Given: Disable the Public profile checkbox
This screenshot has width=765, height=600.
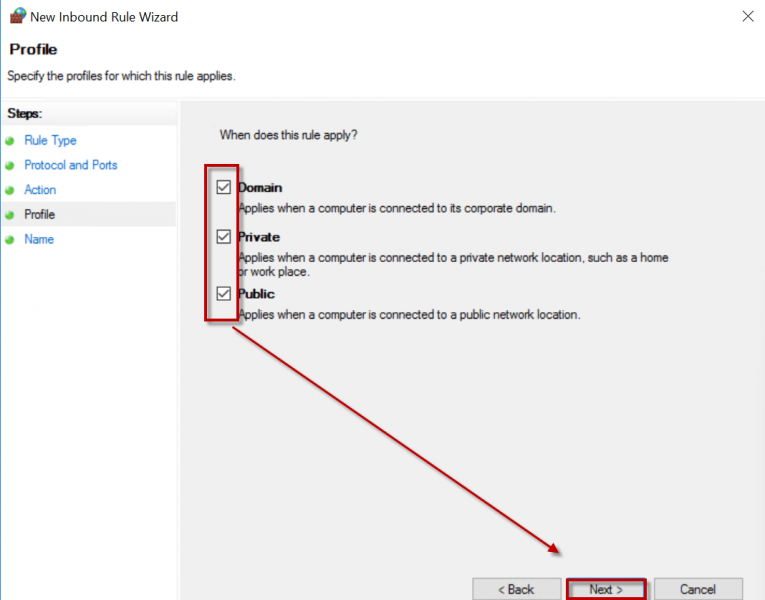Looking at the screenshot, I should point(224,294).
